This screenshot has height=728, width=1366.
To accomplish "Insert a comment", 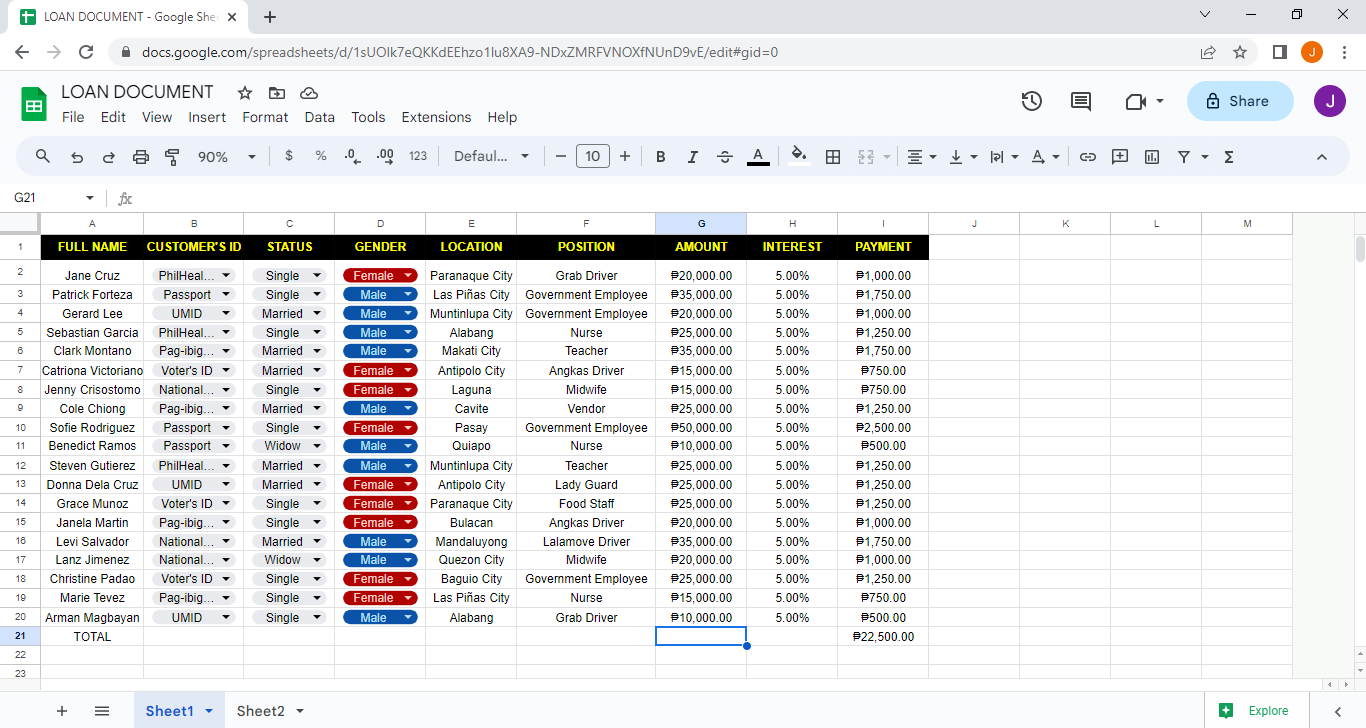I will pos(1120,157).
